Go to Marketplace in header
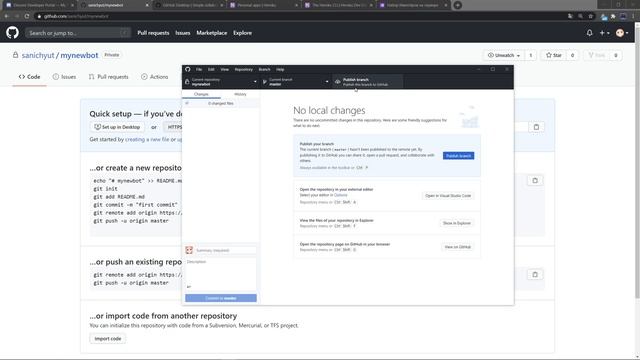This screenshot has width=640, height=360. 211,33
